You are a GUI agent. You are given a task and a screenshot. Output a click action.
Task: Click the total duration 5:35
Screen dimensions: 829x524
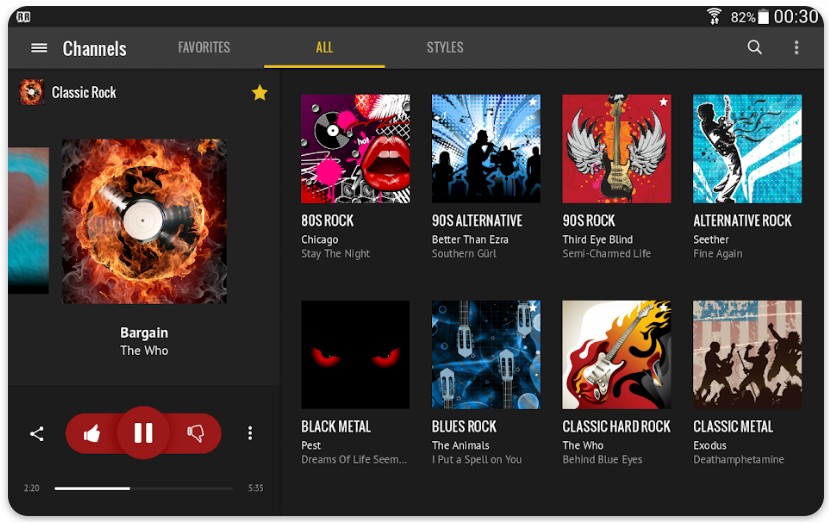click(255, 488)
